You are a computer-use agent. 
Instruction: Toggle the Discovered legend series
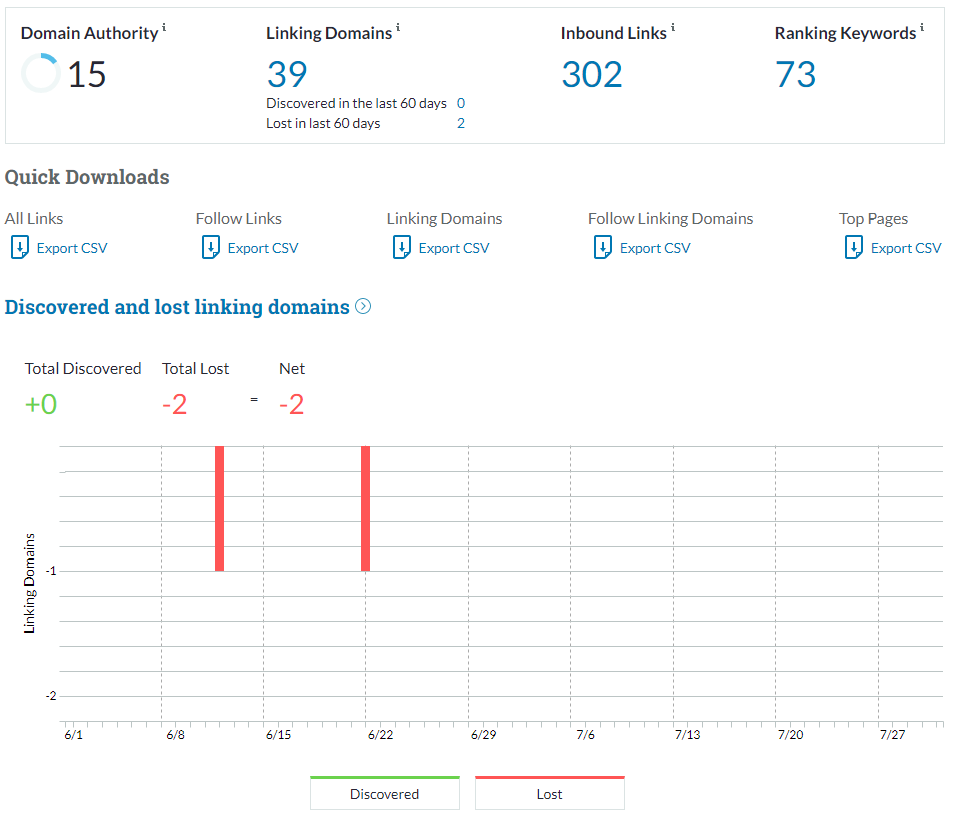[x=384, y=794]
